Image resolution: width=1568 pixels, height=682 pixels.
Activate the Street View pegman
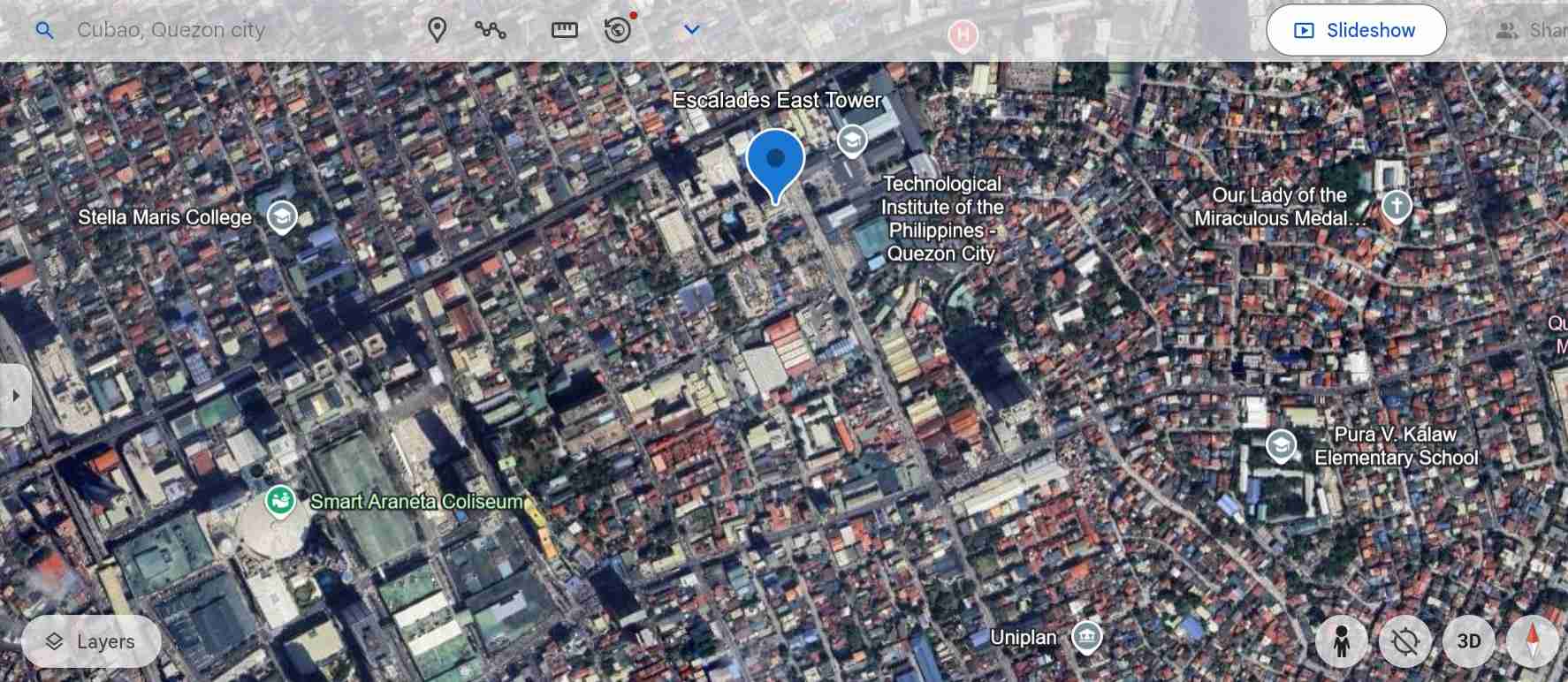tap(1342, 641)
